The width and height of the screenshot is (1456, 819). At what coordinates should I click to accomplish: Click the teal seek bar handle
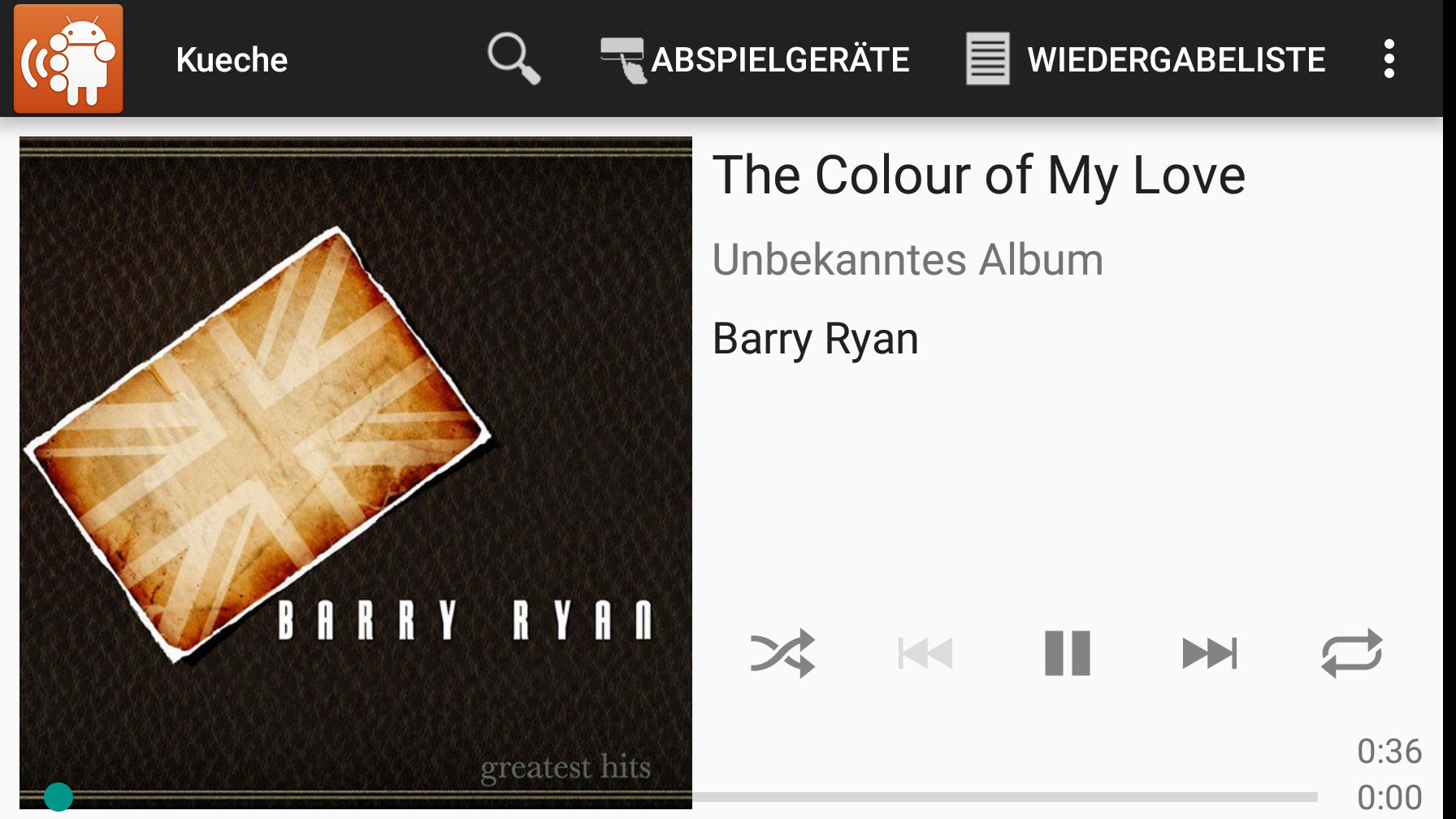click(58, 797)
